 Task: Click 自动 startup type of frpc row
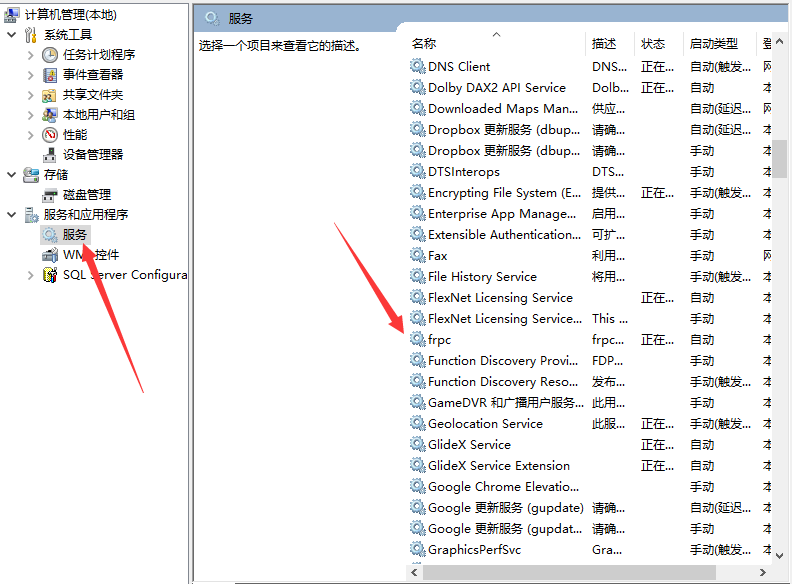[702, 340]
